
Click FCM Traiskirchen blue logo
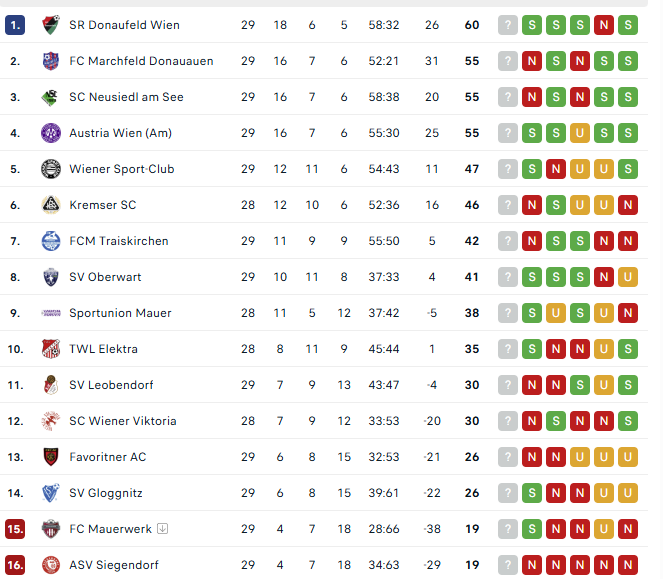pos(50,241)
